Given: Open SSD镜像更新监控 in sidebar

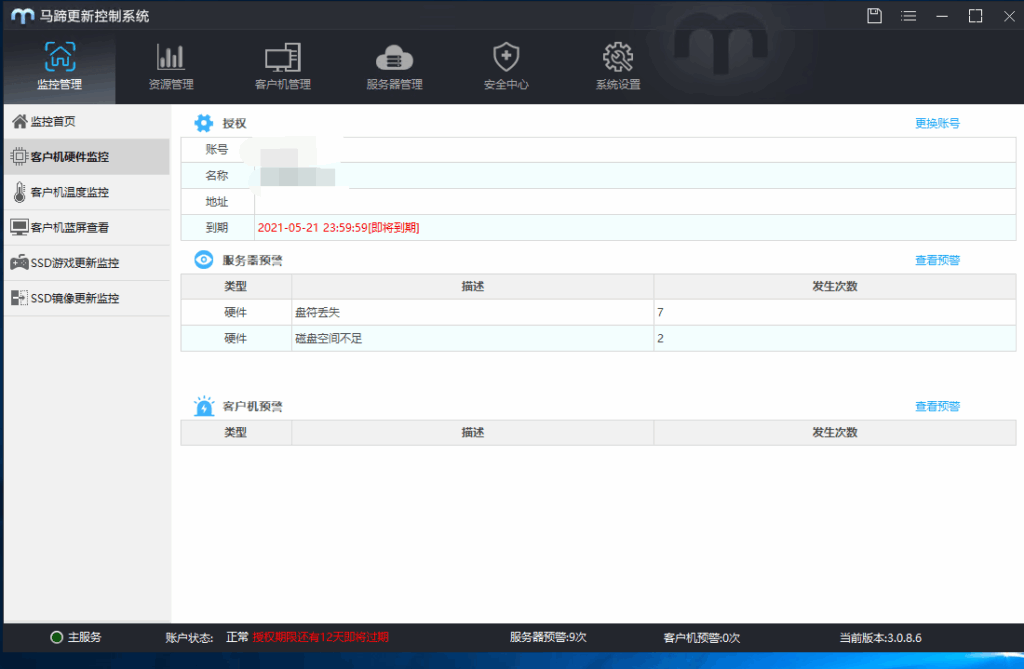Looking at the screenshot, I should coord(86,298).
